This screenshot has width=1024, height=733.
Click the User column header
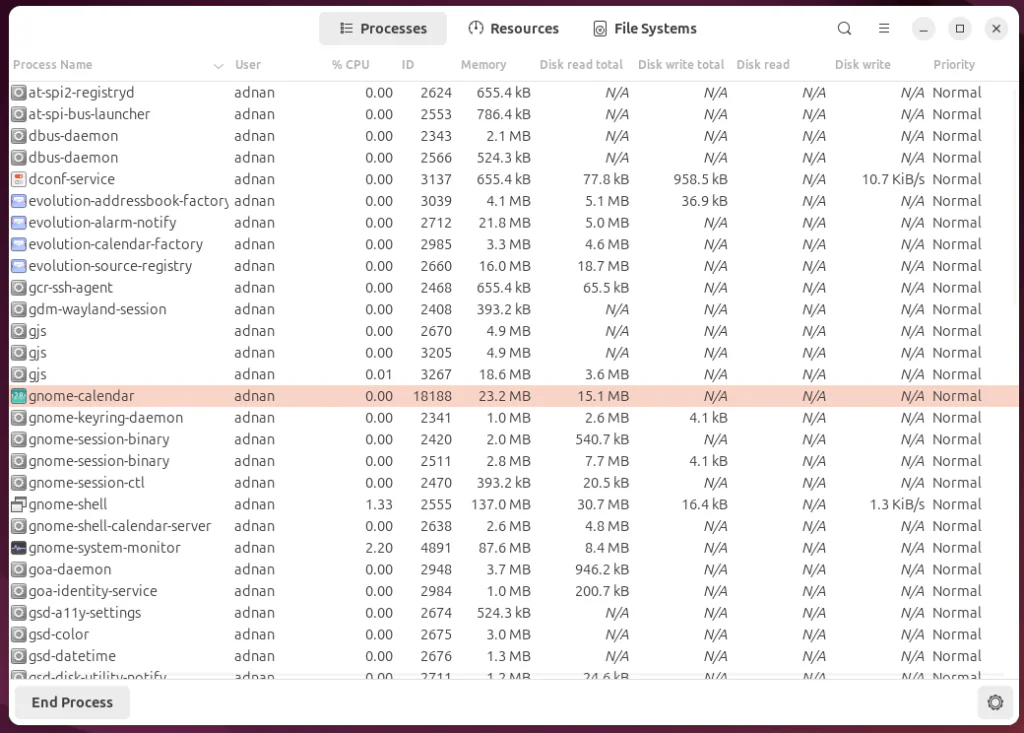pyautogui.click(x=247, y=64)
